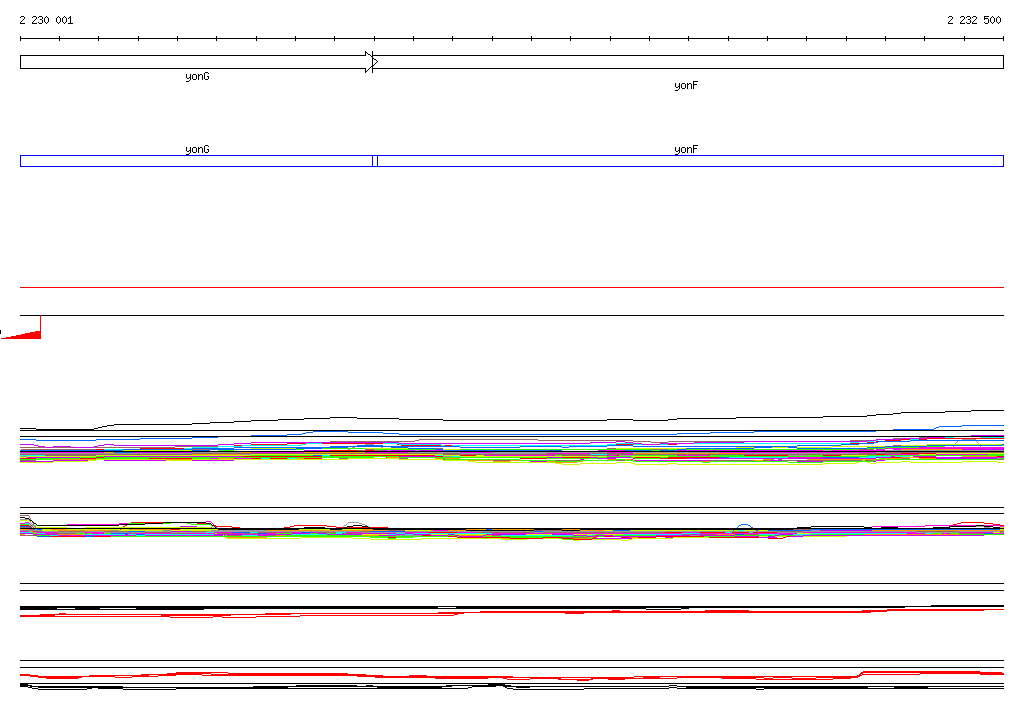Click the yonF label above the blue box
Screen dimensions: 1024x714
pyautogui.click(x=686, y=149)
